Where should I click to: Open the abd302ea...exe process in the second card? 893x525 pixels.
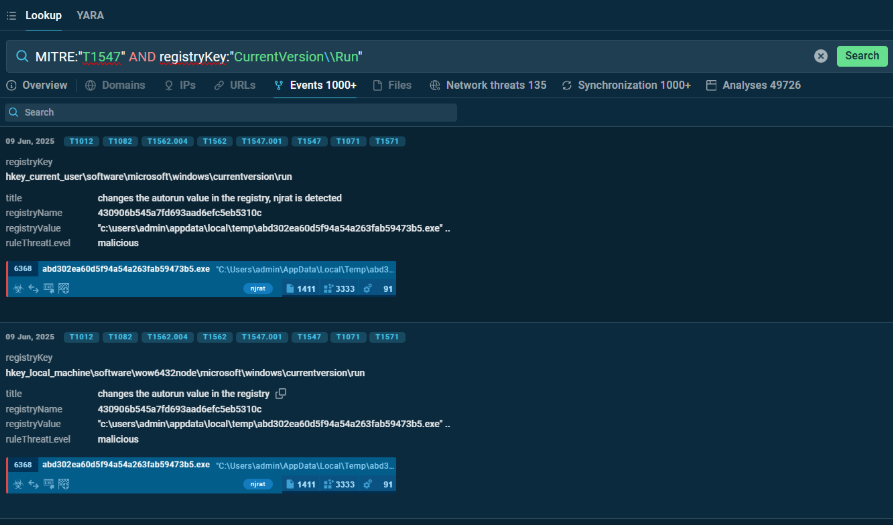point(126,465)
